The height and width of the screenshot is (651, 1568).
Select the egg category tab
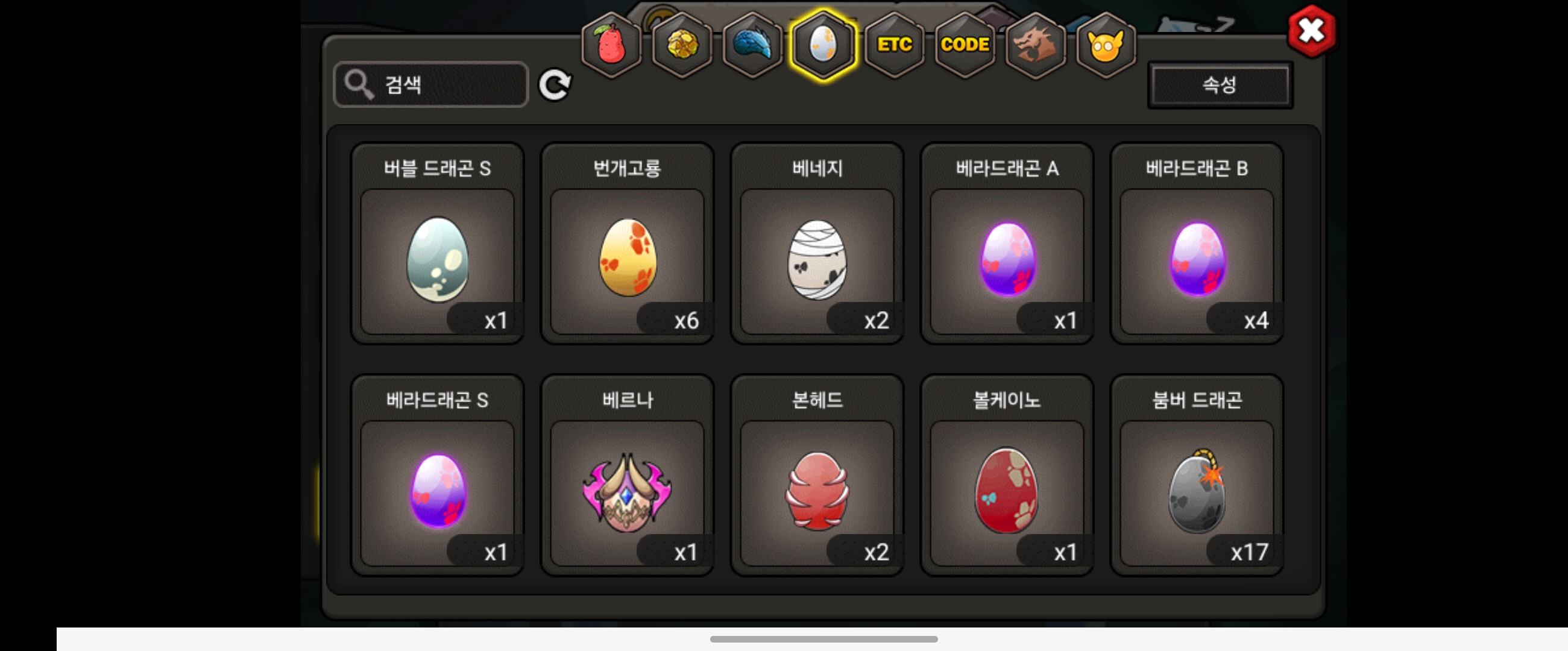pos(823,45)
